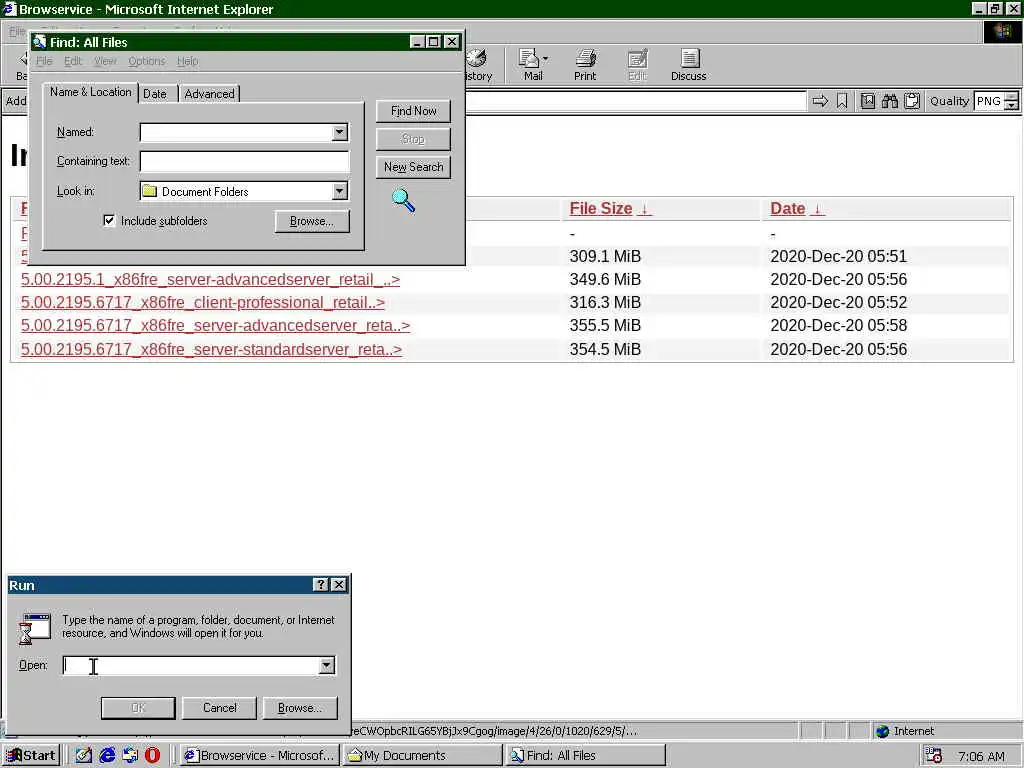Image resolution: width=1024 pixels, height=768 pixels.
Task: Click the clipboard icon next to Quality
Action: (912, 101)
